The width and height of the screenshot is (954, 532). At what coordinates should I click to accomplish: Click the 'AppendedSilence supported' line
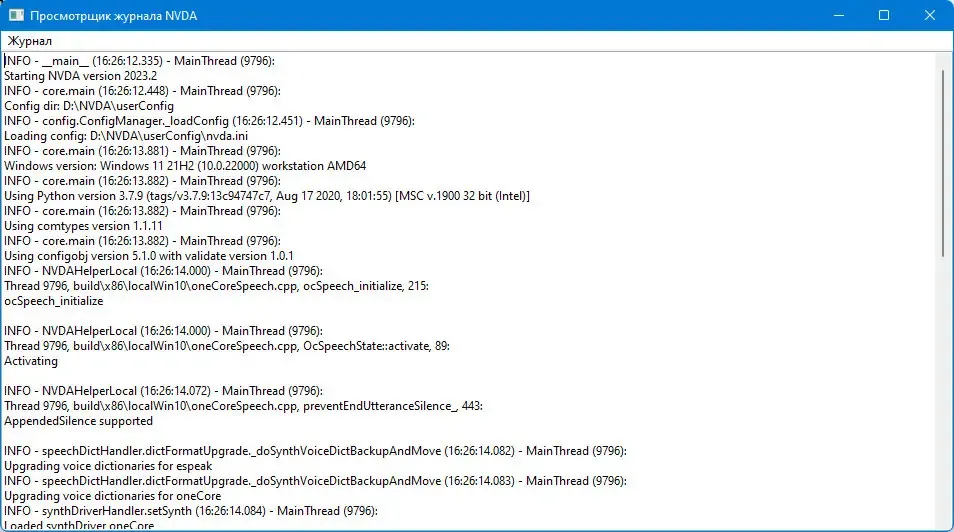coord(78,421)
